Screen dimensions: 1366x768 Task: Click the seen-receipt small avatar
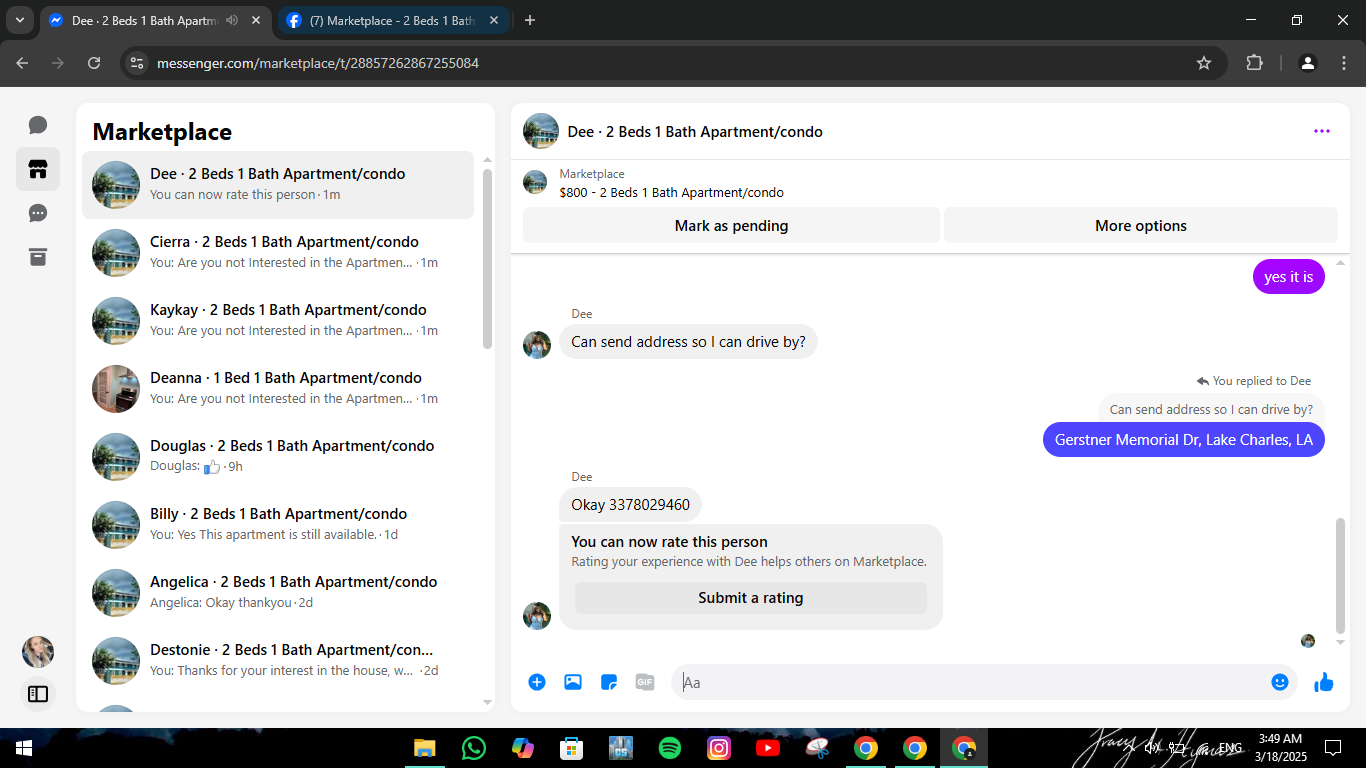pos(1308,641)
